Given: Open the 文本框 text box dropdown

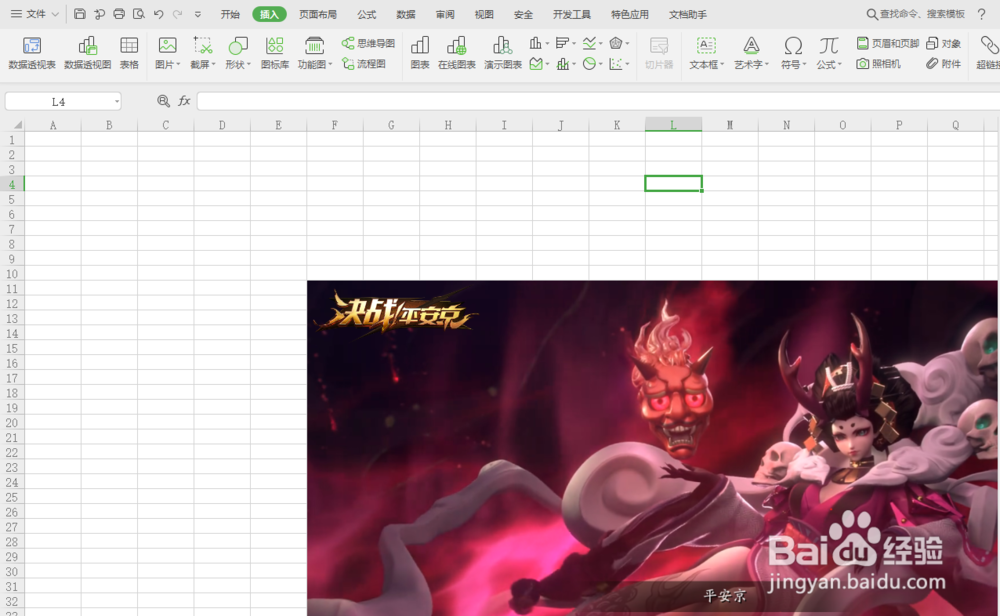Looking at the screenshot, I should 706,52.
